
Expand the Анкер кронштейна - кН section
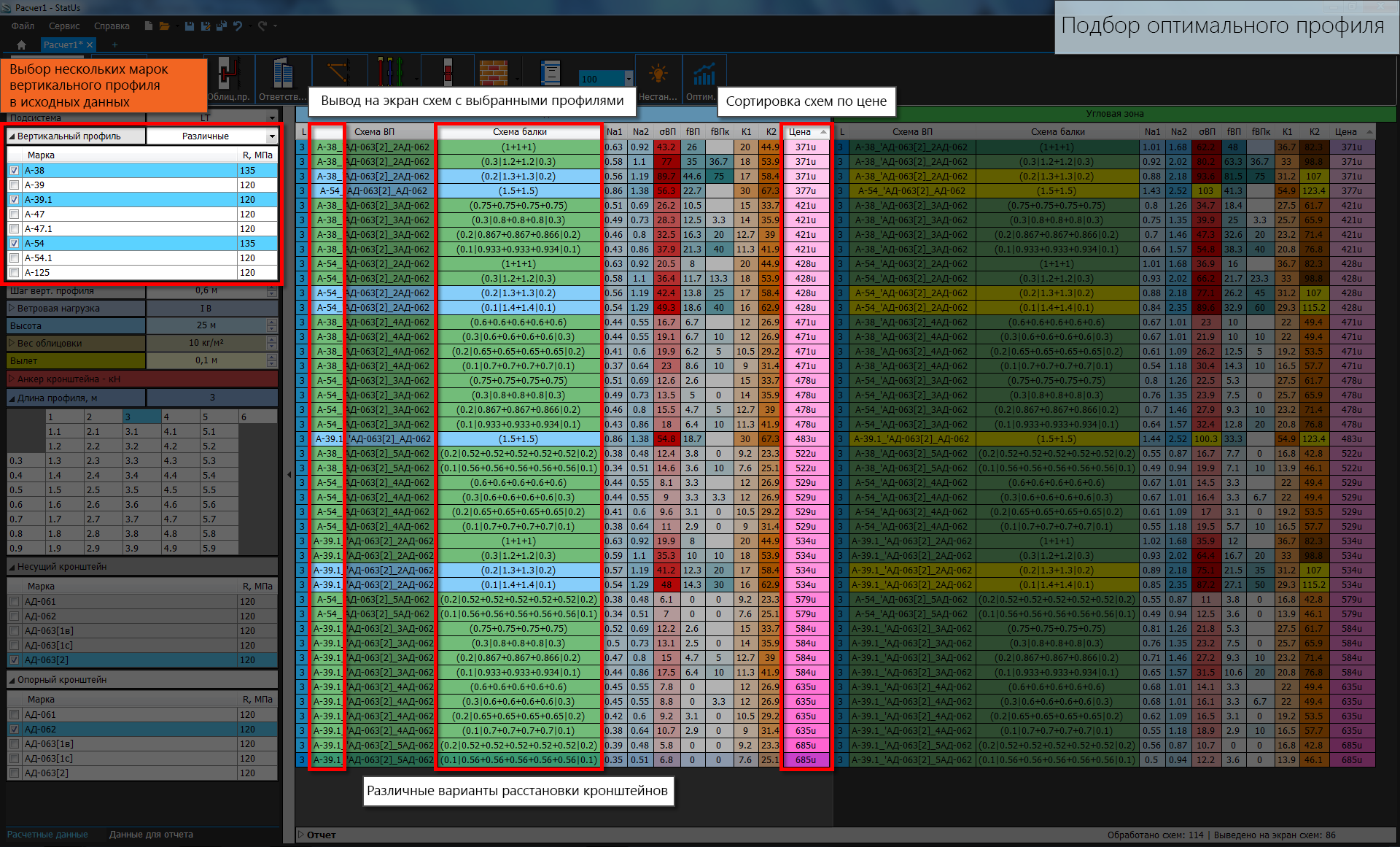click(12, 379)
